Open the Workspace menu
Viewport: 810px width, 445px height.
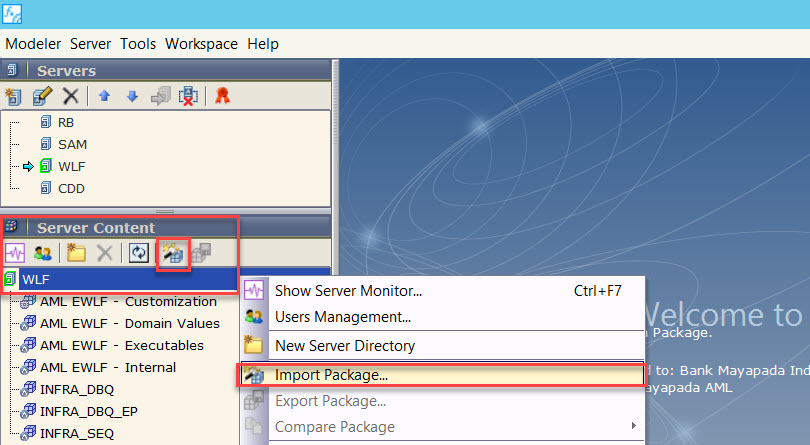[x=201, y=44]
